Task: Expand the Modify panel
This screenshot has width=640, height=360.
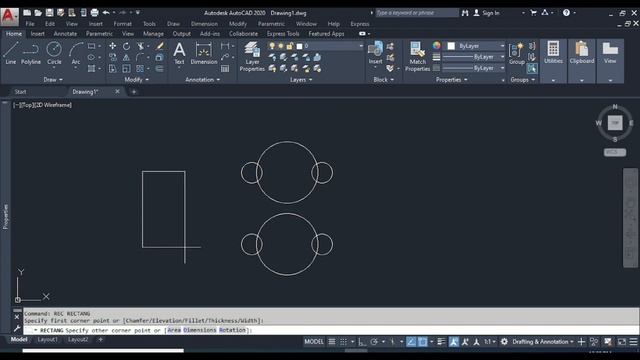Action: [136, 80]
